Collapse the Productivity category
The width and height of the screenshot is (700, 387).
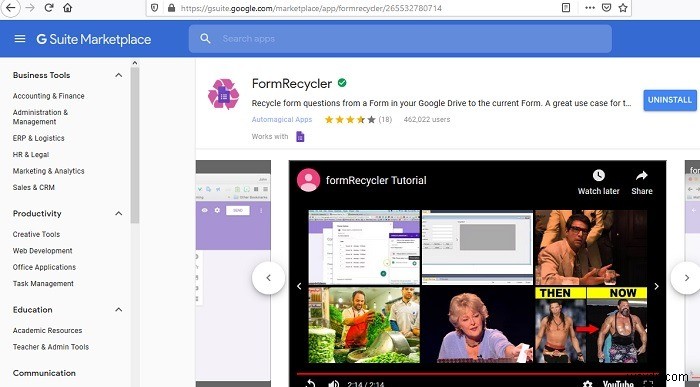point(118,213)
